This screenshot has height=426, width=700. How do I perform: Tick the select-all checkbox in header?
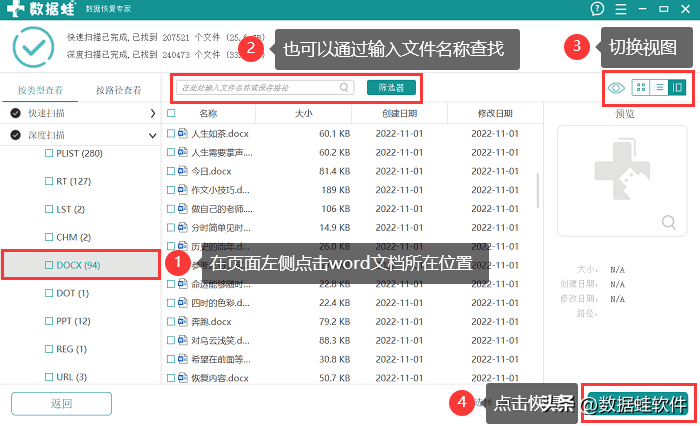[171, 113]
